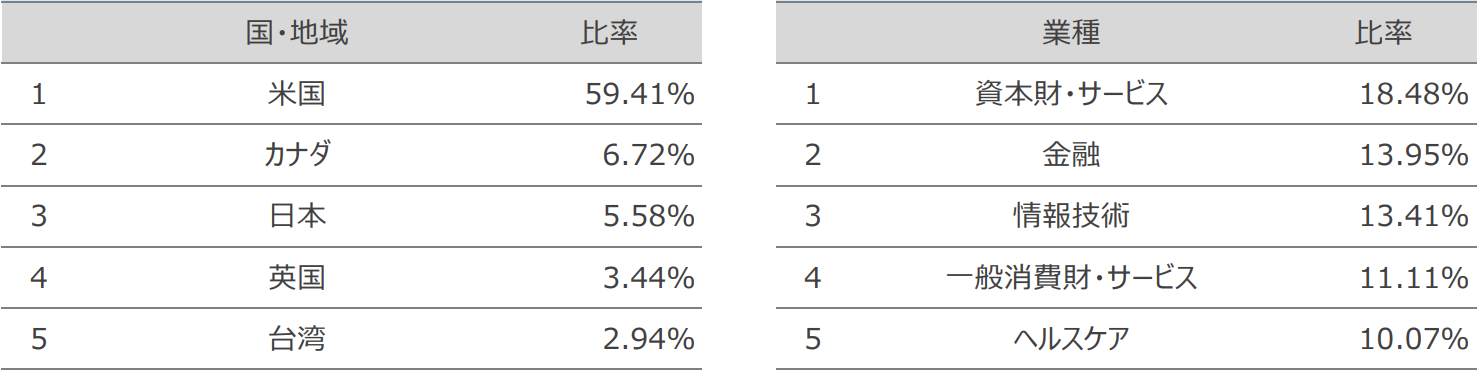Select the カナダ country cell

coord(297,155)
